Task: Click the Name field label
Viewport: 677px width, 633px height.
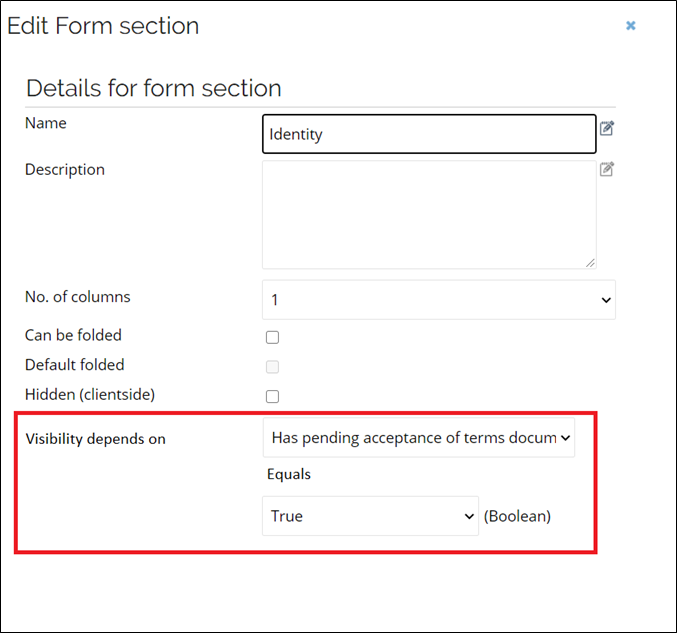Action: tap(46, 123)
